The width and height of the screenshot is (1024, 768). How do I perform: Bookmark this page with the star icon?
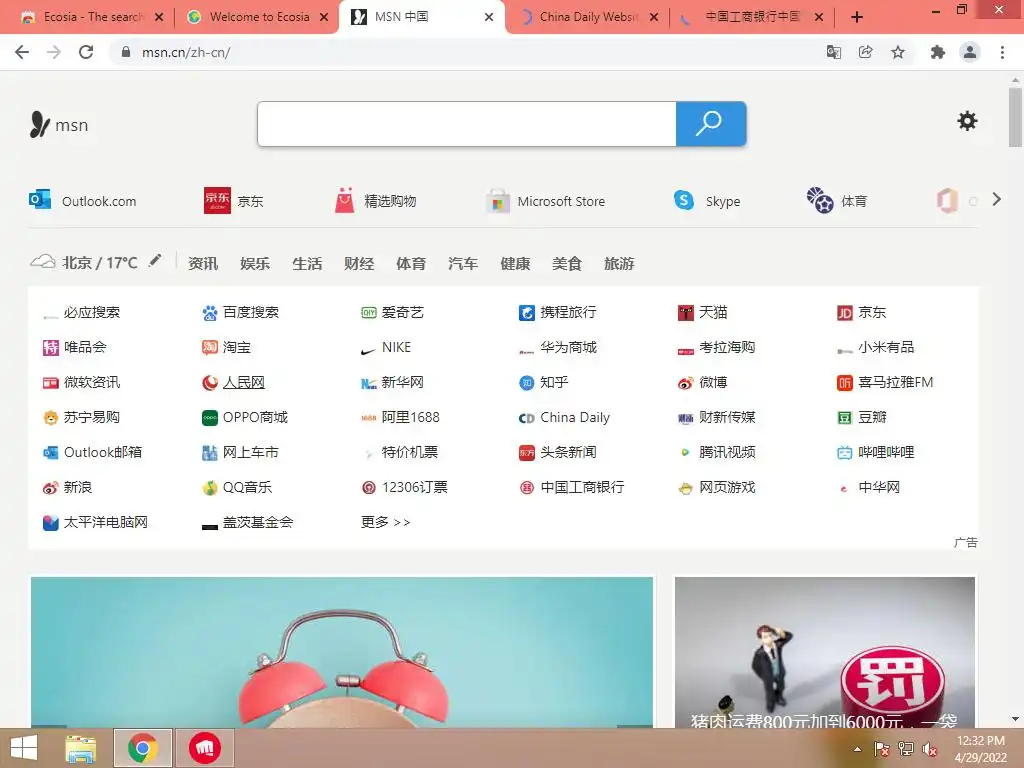pyautogui.click(x=898, y=52)
